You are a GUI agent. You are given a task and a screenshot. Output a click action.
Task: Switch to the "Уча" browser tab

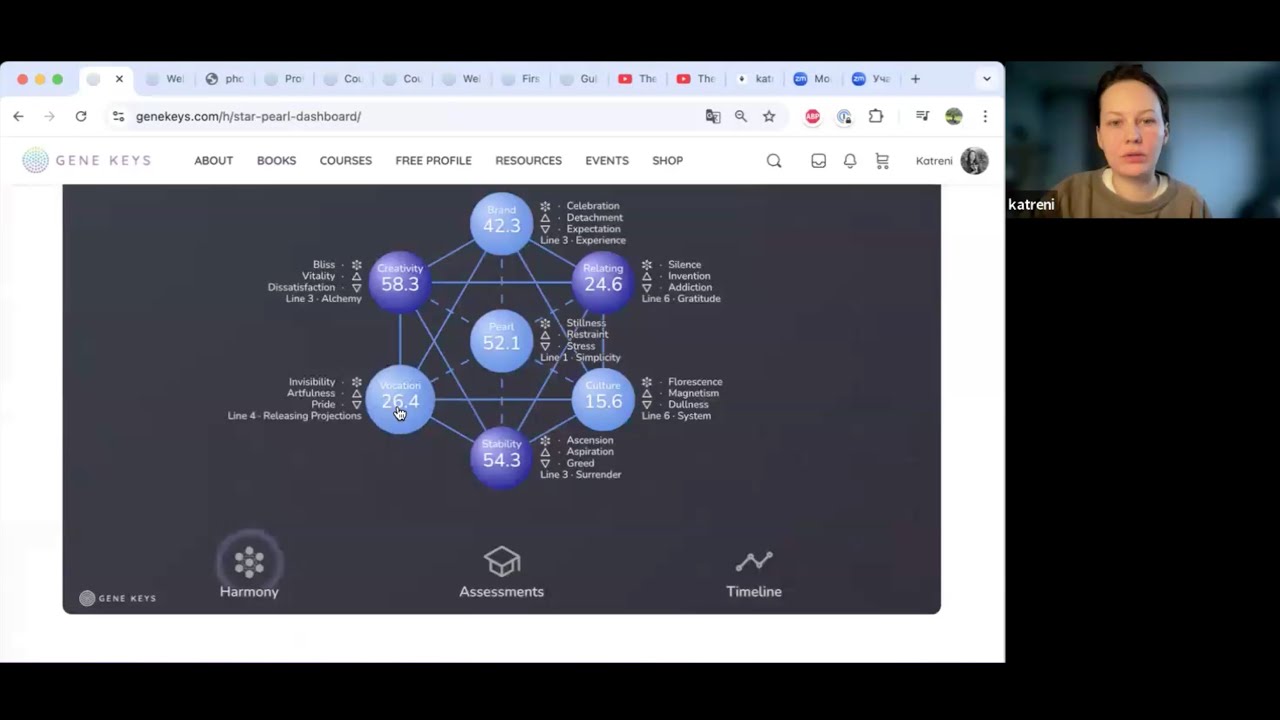(x=871, y=79)
